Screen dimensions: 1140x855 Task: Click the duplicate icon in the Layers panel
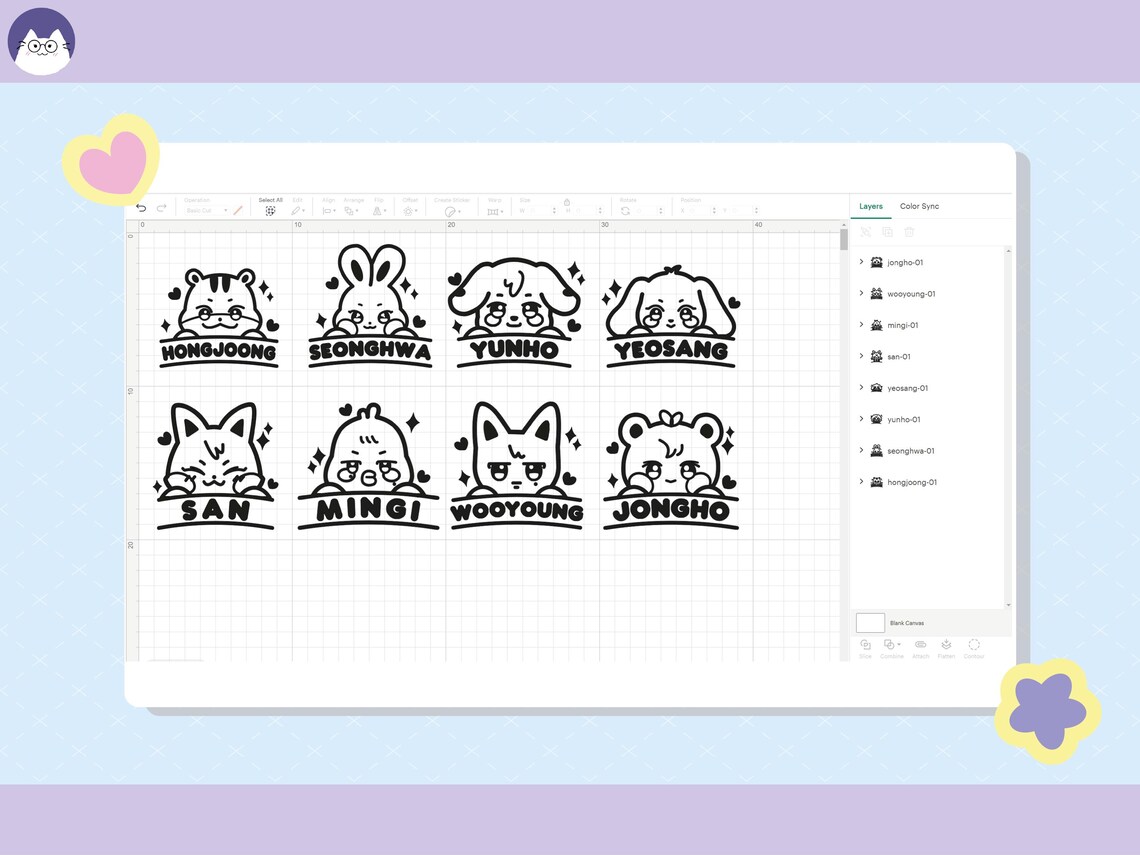click(886, 231)
